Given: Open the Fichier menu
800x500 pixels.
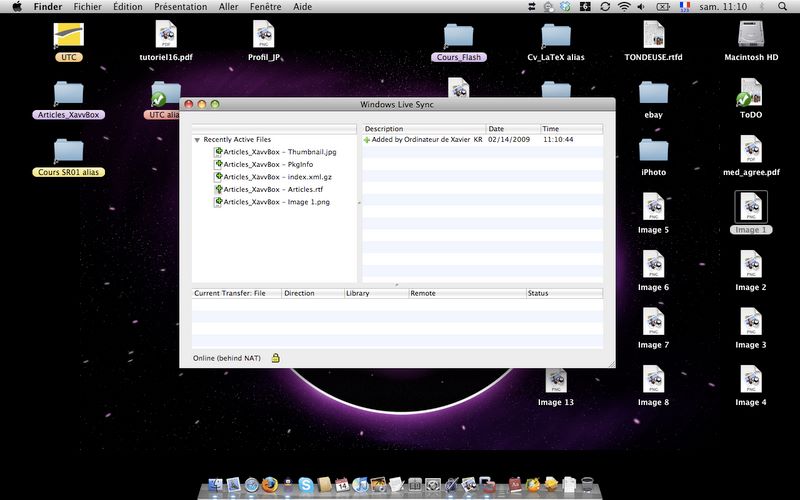Looking at the screenshot, I should click(x=87, y=7).
